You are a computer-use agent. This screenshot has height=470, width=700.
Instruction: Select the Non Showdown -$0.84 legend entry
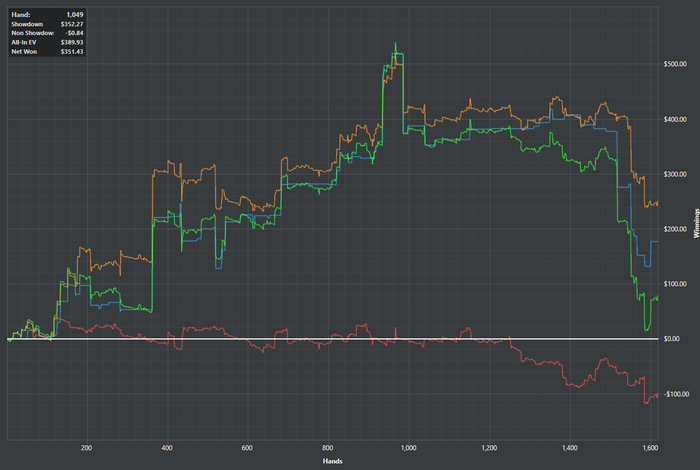click(47, 33)
